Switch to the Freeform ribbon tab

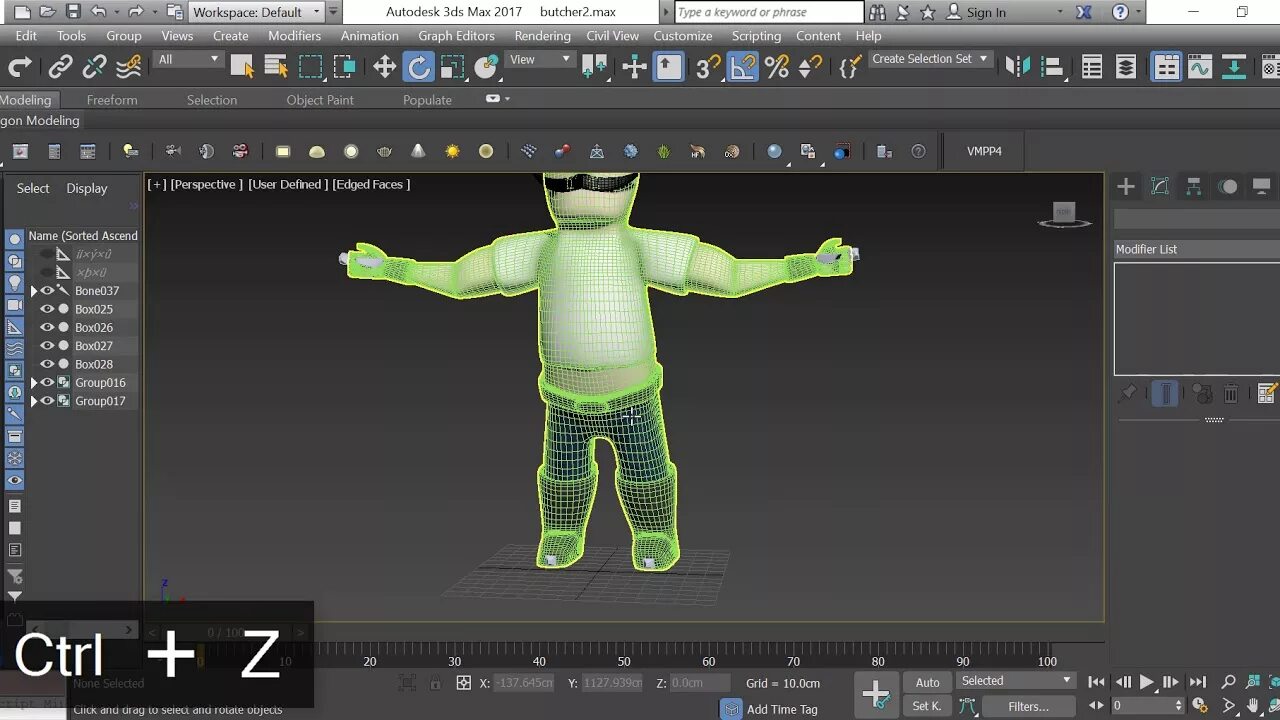click(112, 100)
